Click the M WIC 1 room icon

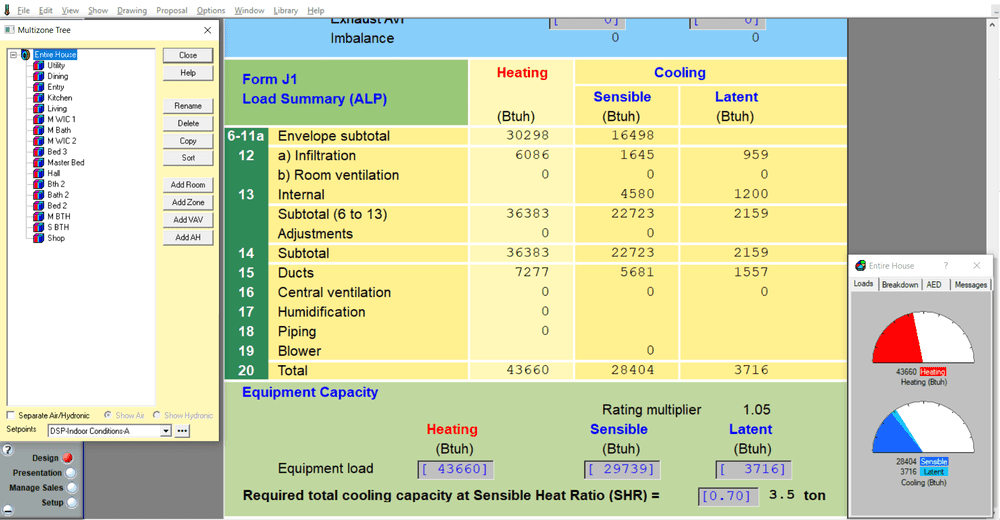click(x=39, y=119)
